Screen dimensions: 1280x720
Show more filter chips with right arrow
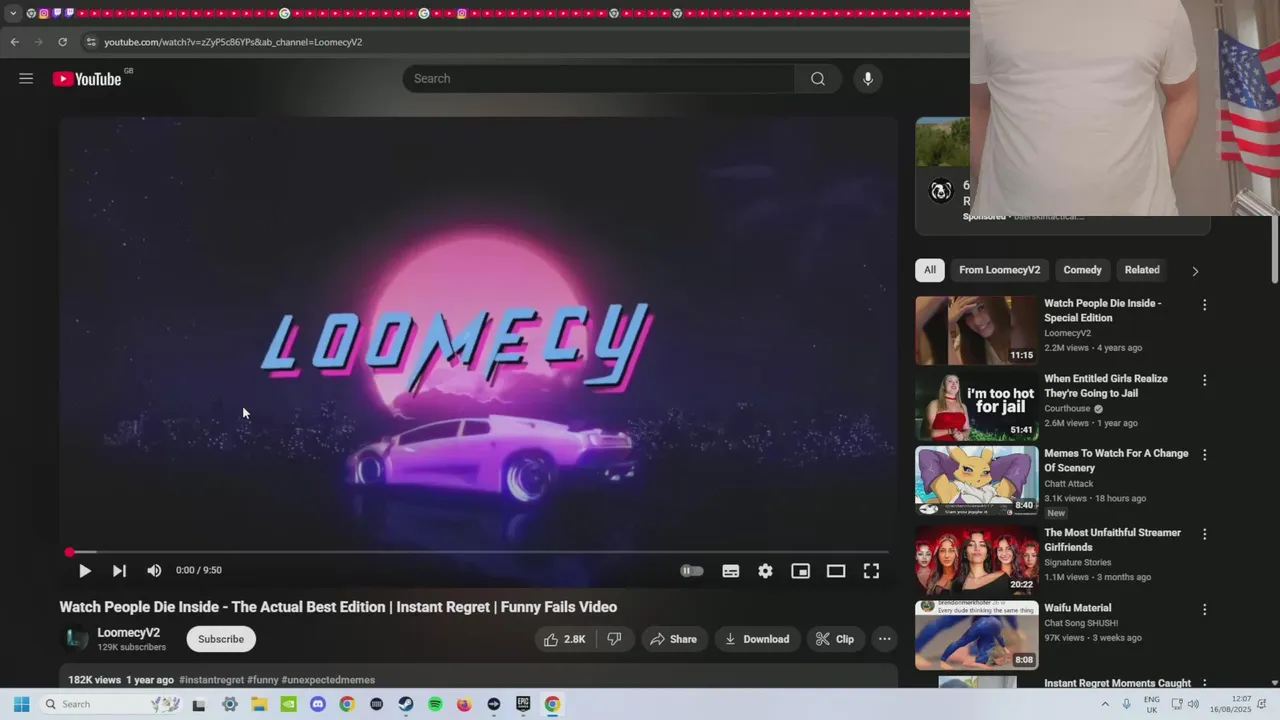(x=1195, y=271)
